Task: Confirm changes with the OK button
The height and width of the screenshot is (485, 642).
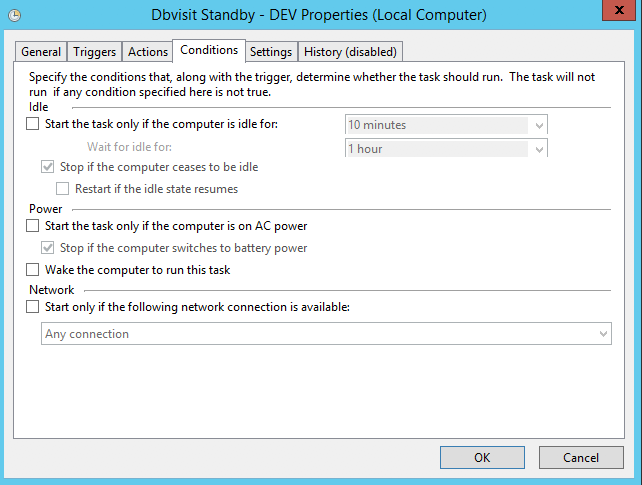Action: (482, 458)
